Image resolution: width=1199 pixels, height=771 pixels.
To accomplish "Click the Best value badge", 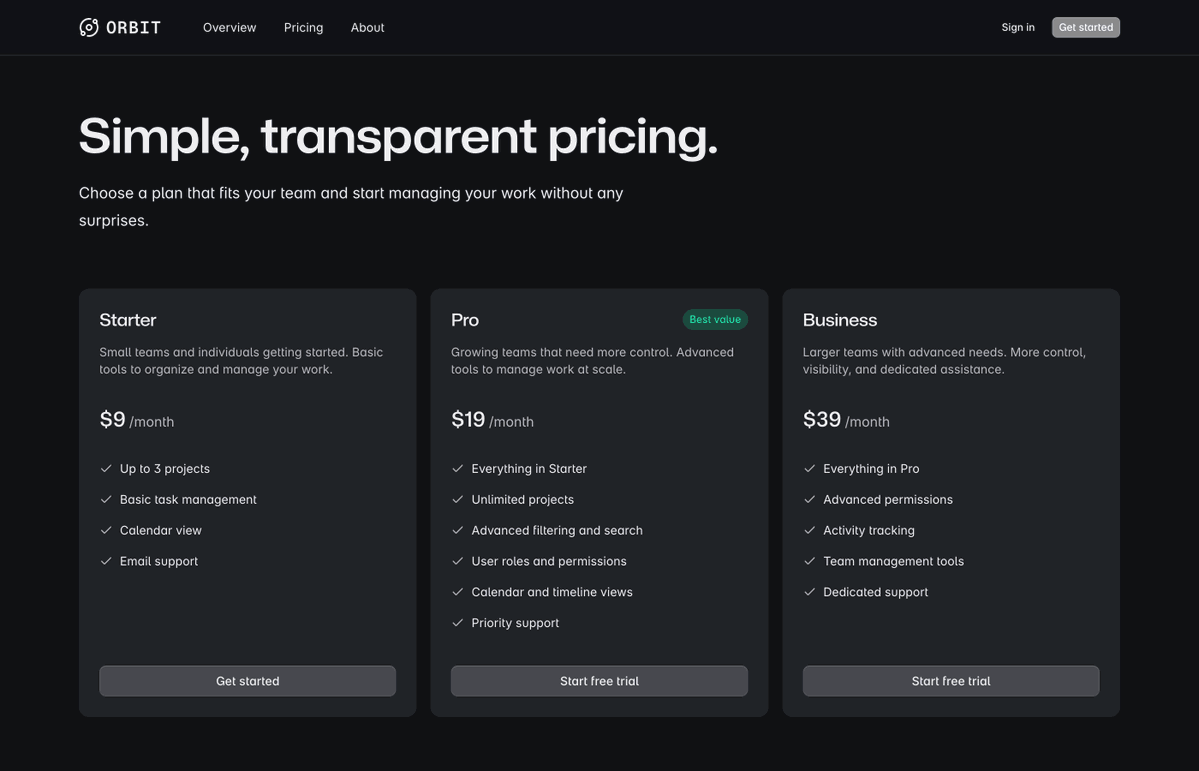I will [x=715, y=320].
